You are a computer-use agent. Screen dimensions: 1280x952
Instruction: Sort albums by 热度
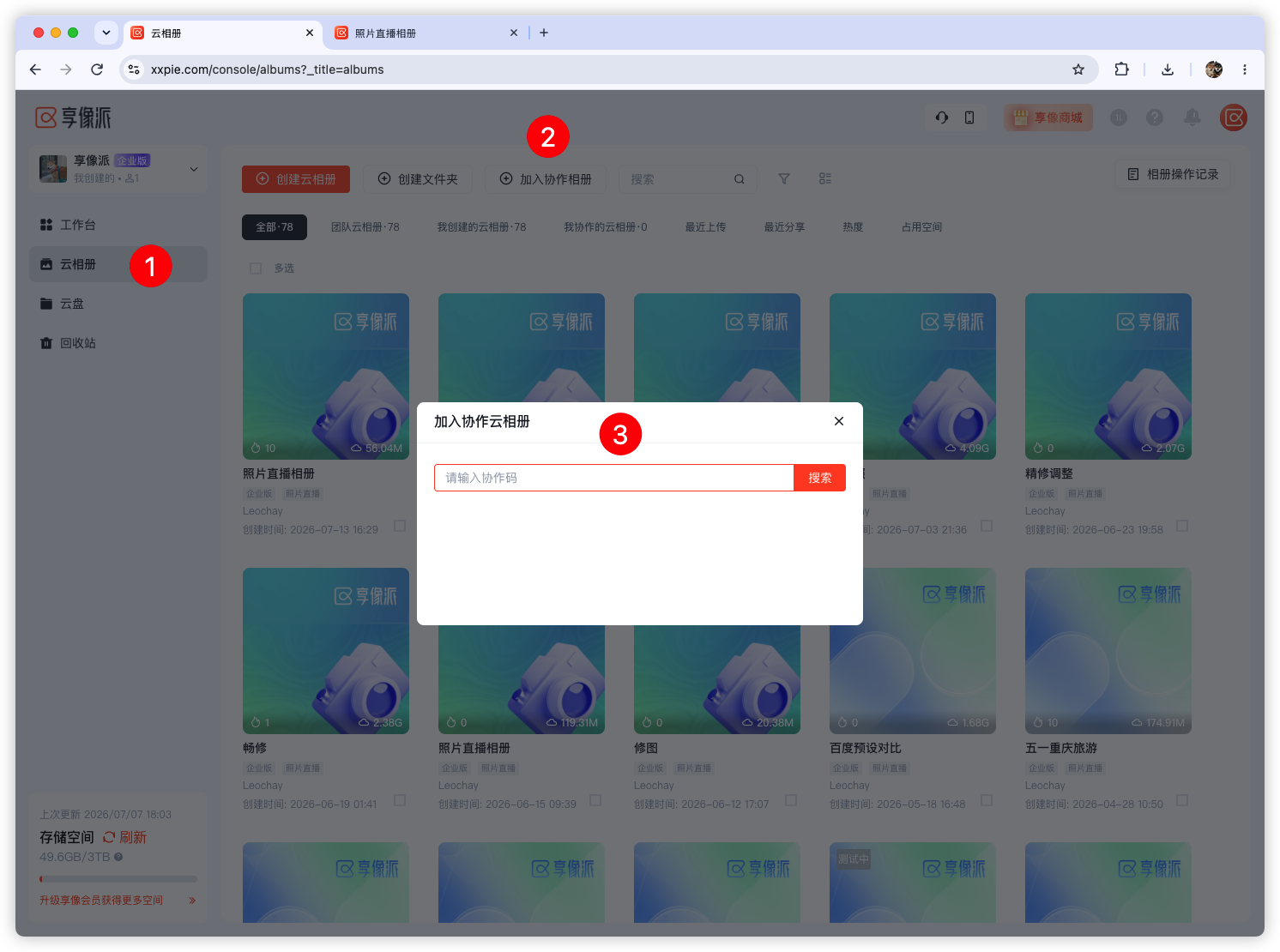[x=853, y=227]
